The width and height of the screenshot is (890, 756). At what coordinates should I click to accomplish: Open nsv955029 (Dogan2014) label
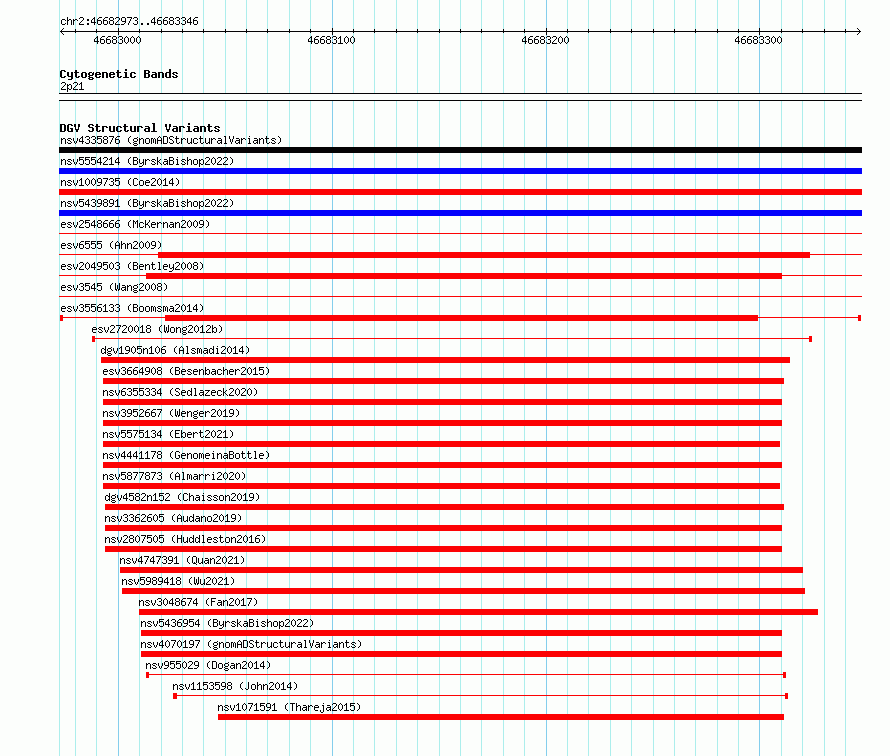(208, 665)
